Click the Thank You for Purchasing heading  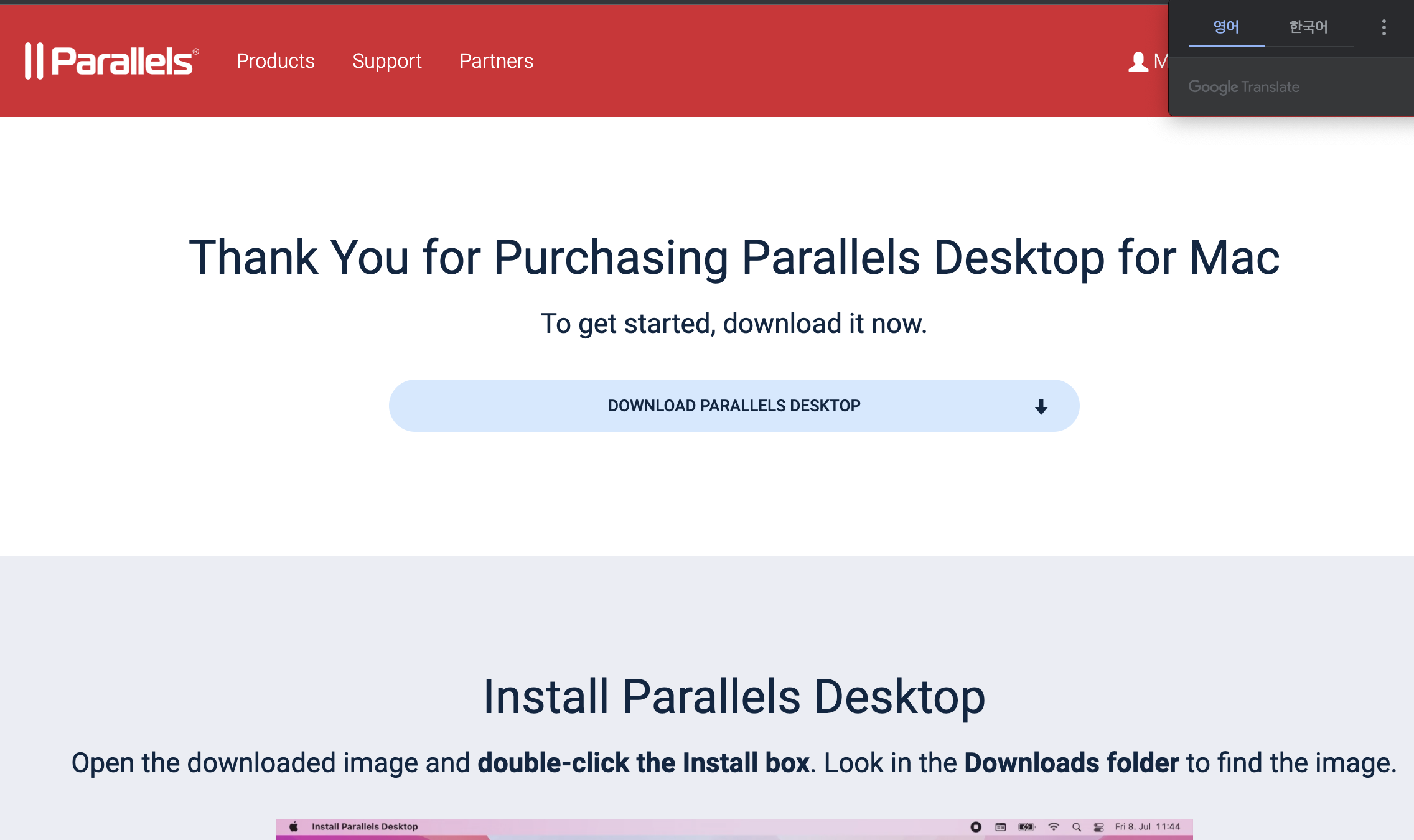point(734,258)
